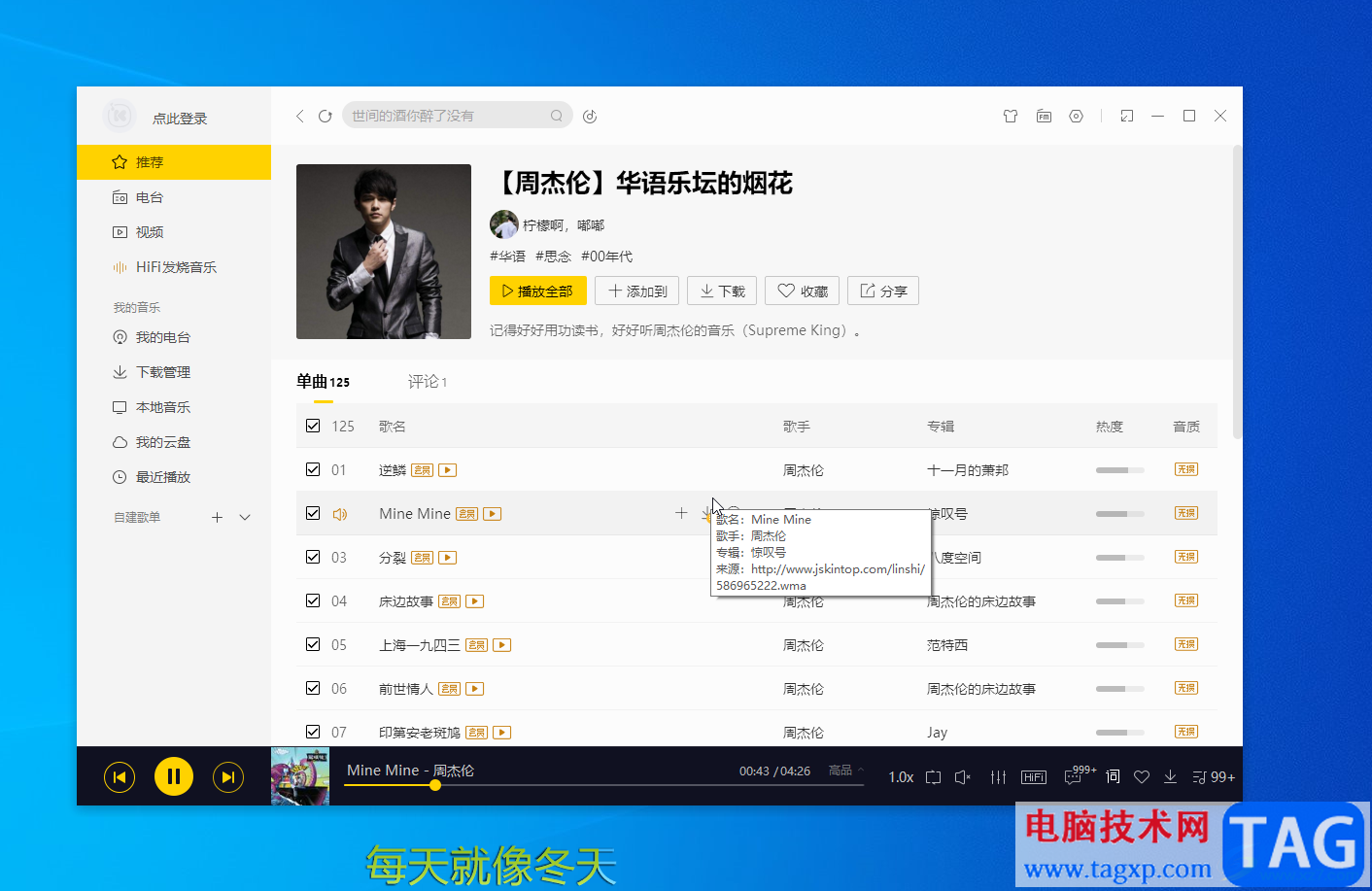Open the listen-to-identify song icon
The width and height of the screenshot is (1372, 891).
(590, 117)
